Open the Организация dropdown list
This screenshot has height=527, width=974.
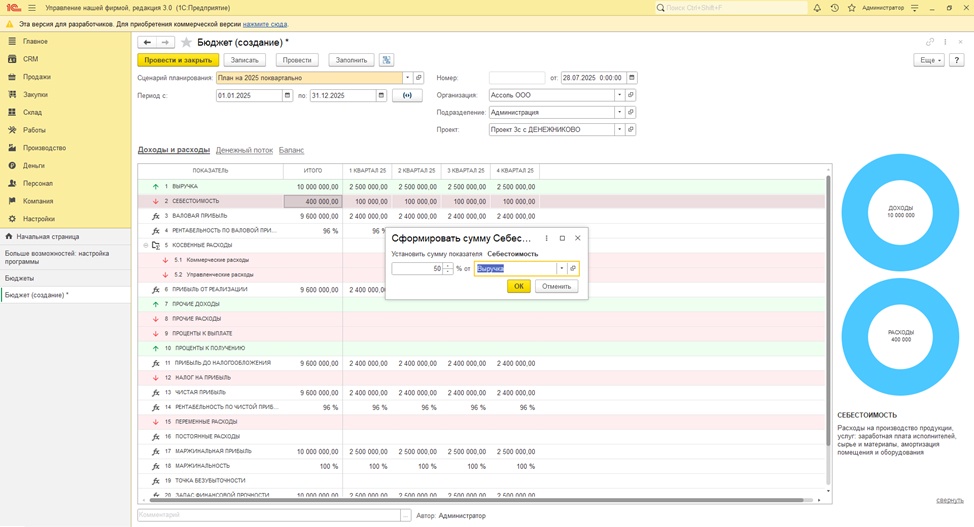click(619, 96)
